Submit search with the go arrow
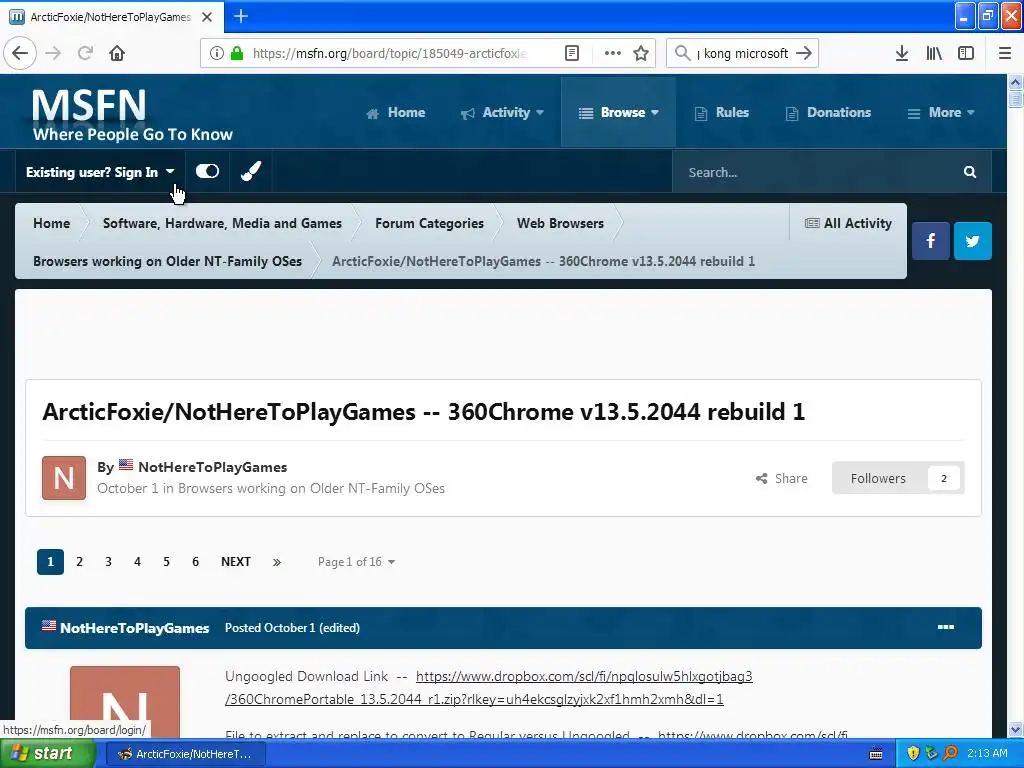 point(804,53)
